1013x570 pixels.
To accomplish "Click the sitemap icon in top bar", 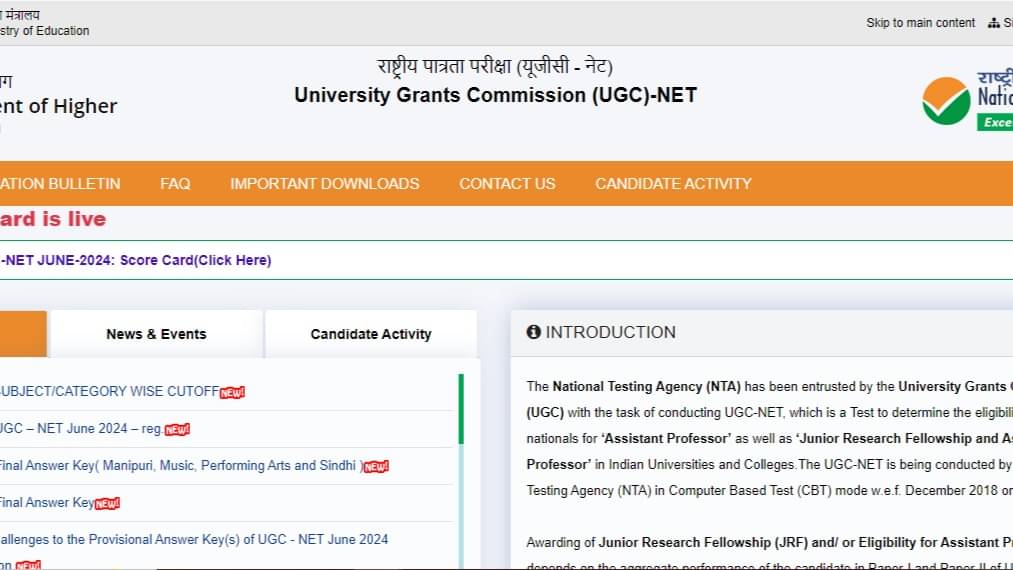I will point(994,23).
